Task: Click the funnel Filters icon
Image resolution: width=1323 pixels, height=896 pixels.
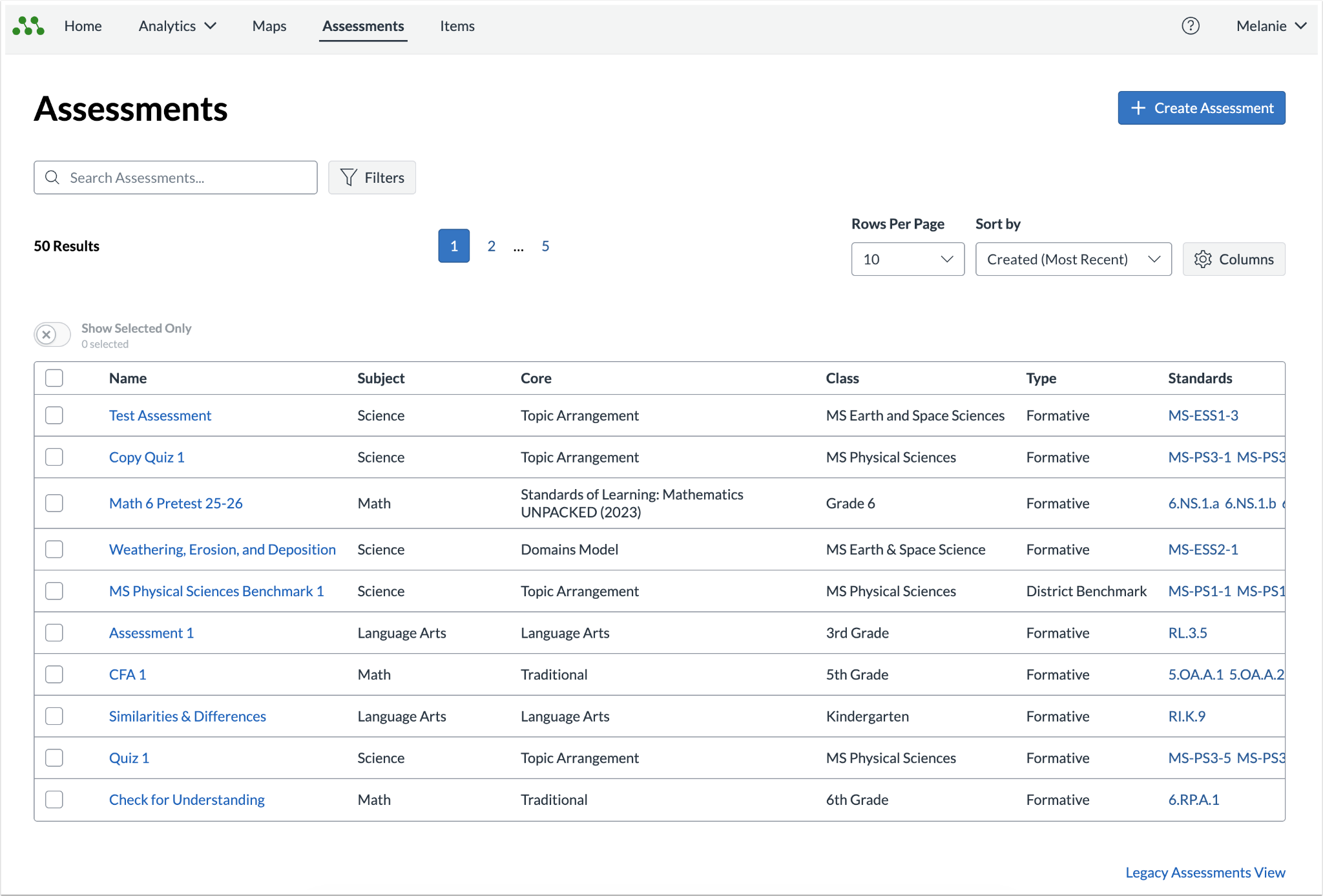Action: point(348,178)
